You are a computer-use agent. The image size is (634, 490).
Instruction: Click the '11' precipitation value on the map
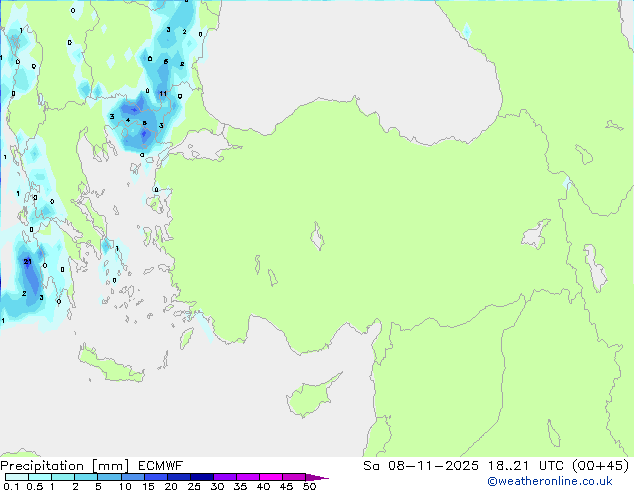tap(163, 93)
